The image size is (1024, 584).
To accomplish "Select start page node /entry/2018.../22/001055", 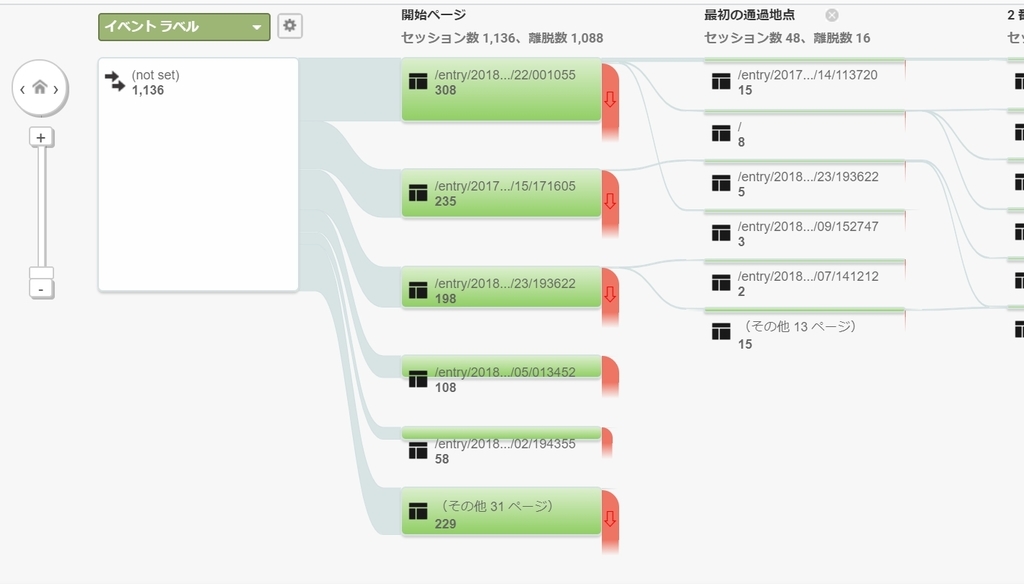I will tap(501, 89).
